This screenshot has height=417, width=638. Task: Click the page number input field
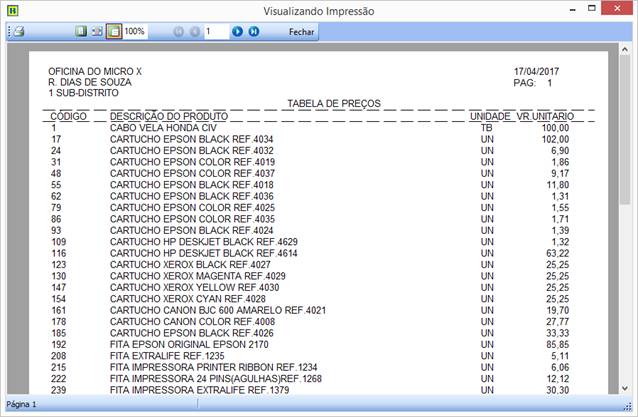pyautogui.click(x=215, y=32)
